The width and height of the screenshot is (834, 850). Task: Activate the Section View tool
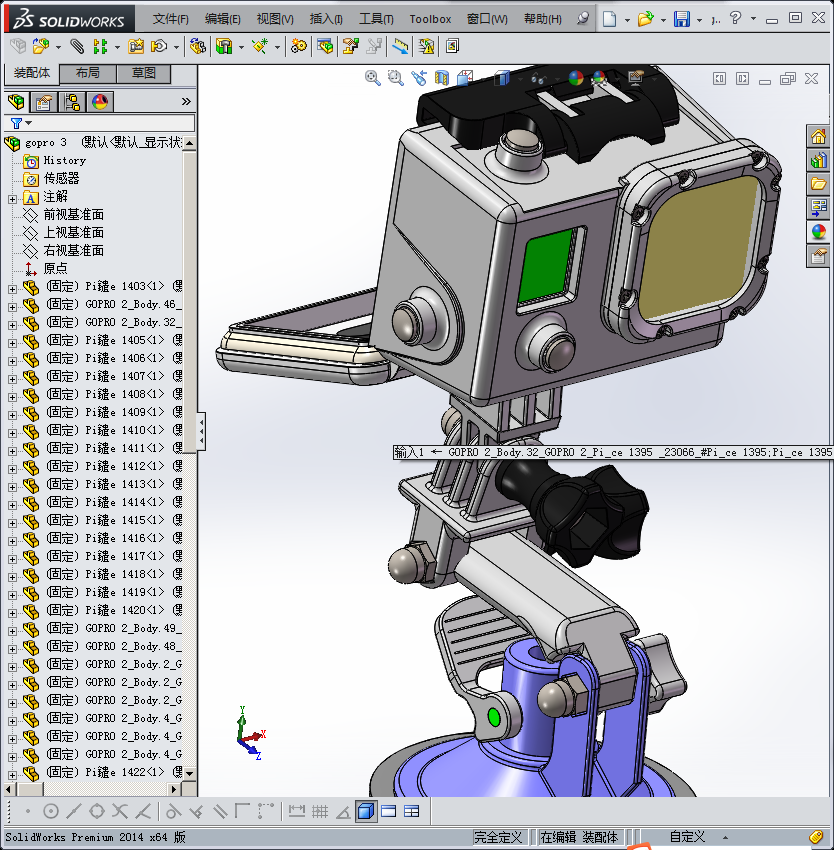pyautogui.click(x=443, y=77)
